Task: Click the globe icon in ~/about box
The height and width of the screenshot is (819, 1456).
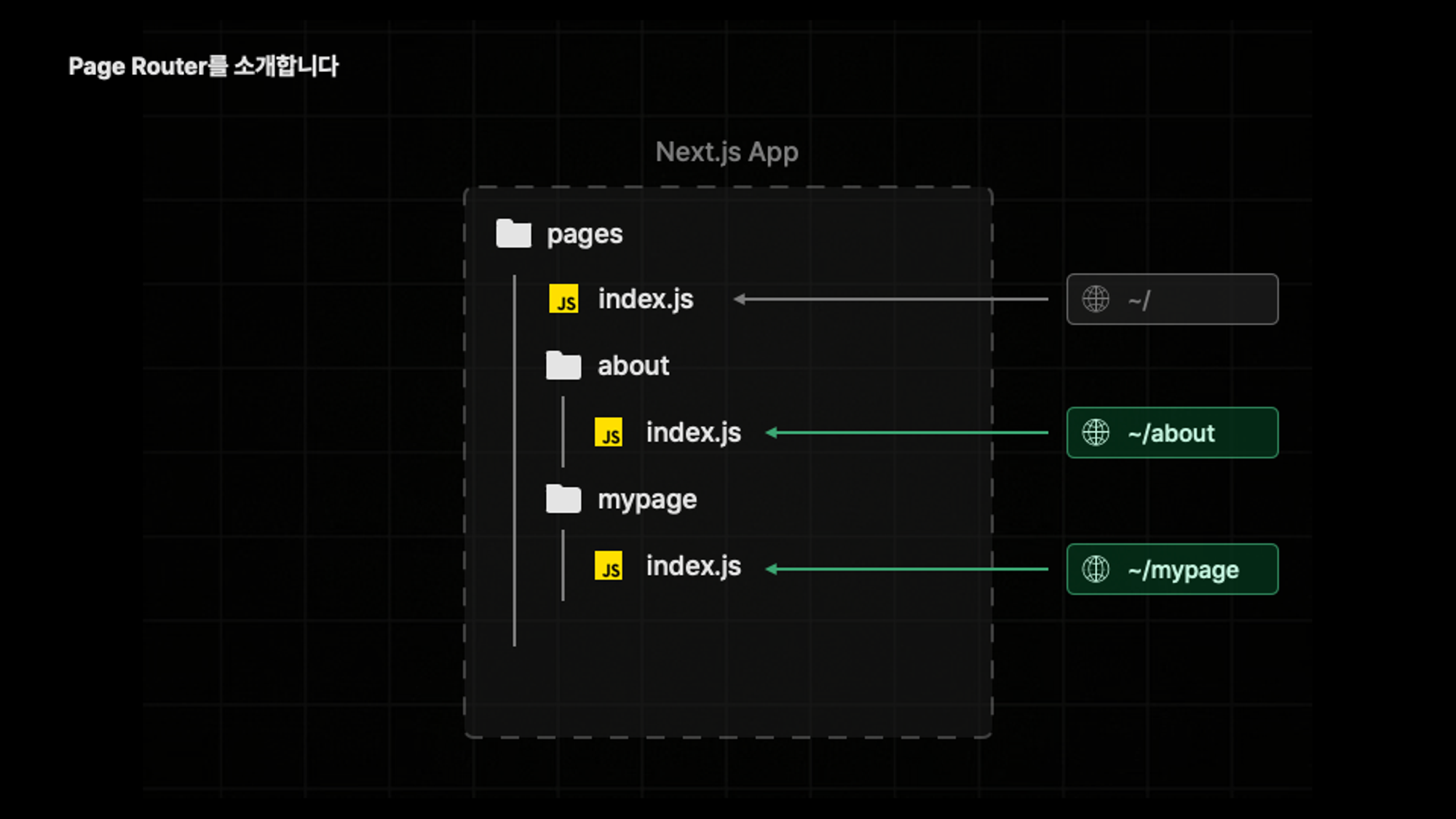Action: (1096, 432)
